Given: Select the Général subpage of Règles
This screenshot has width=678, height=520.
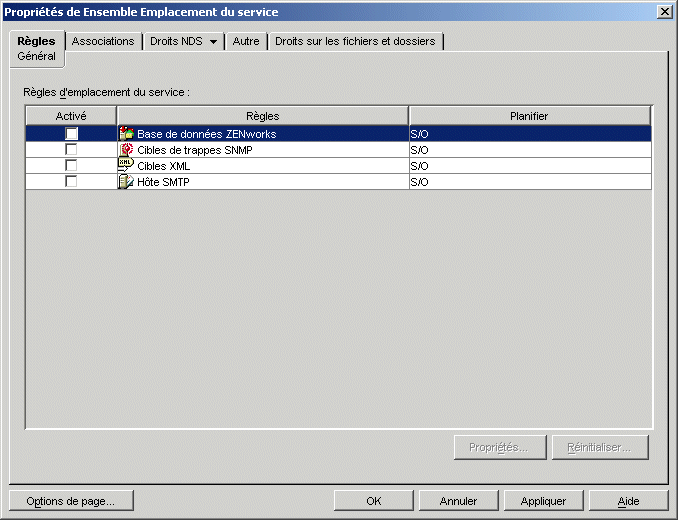Looking at the screenshot, I should point(36,56).
